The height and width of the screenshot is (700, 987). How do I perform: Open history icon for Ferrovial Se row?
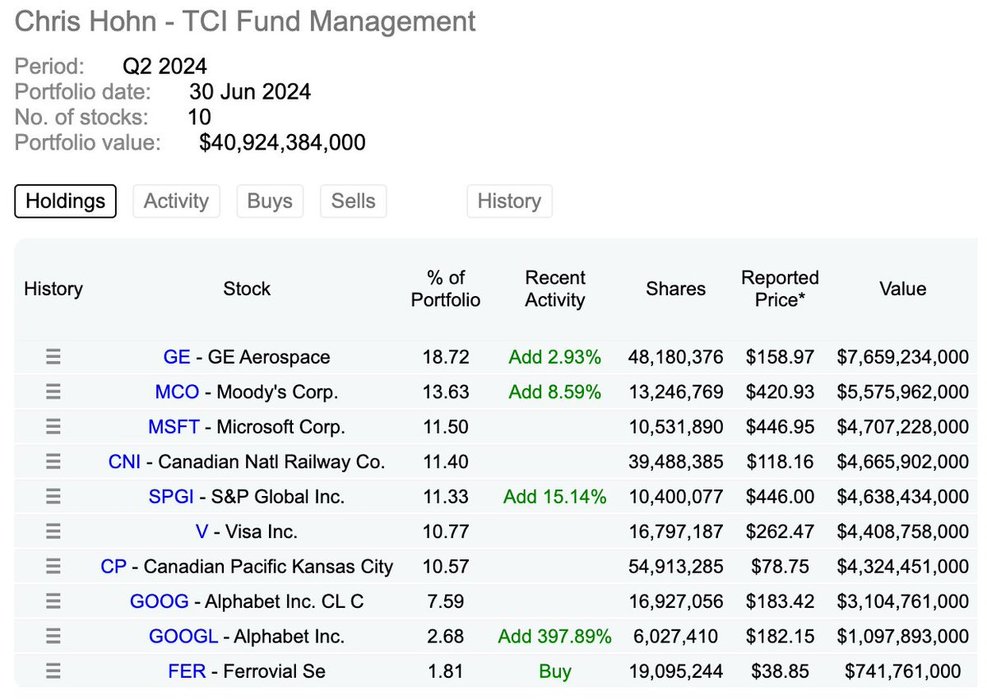click(x=53, y=672)
